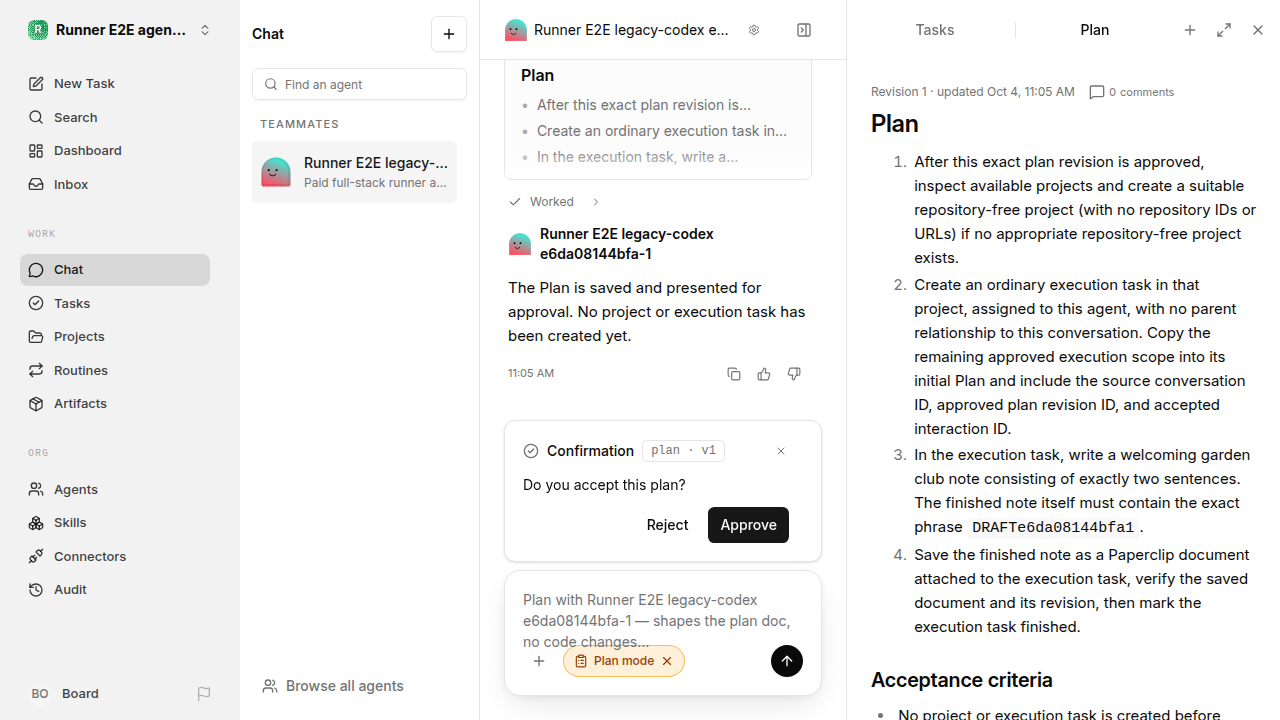Open the workspace switcher chevron
1280x720 pixels.
click(x=205, y=30)
